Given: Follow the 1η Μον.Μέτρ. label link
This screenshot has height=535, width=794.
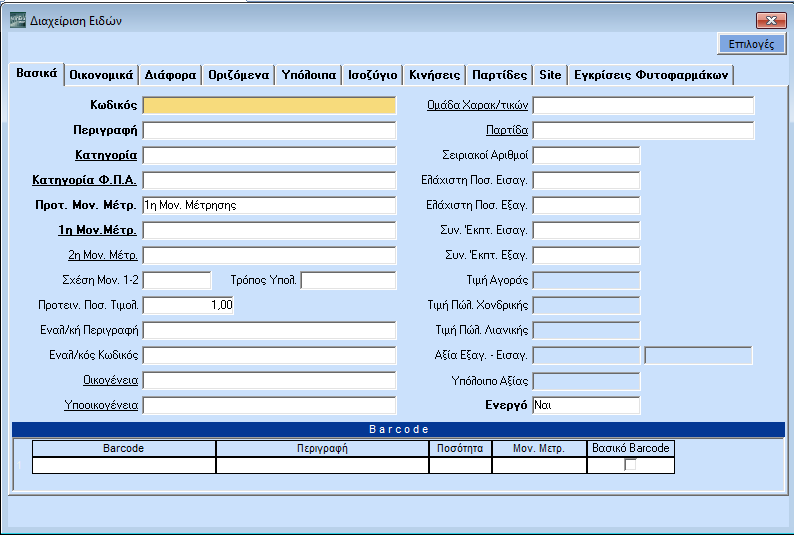Looking at the screenshot, I should point(97,230).
